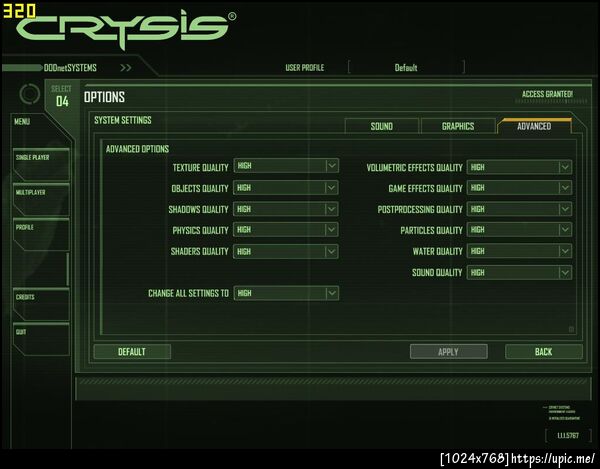Open the Single Player menu
Viewport: 600px width, 469px height.
point(41,164)
